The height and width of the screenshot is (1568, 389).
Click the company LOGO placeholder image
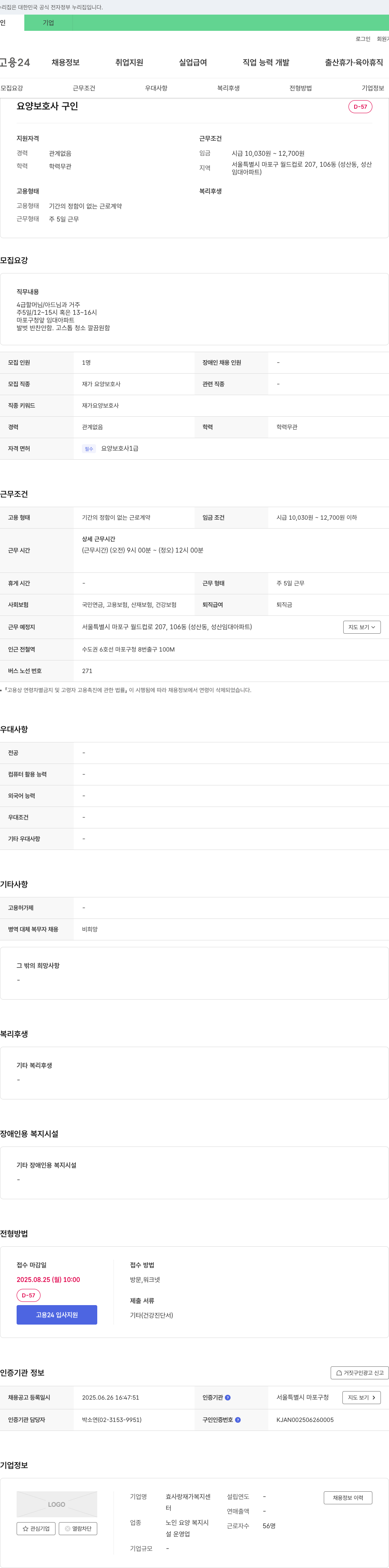[x=57, y=1504]
